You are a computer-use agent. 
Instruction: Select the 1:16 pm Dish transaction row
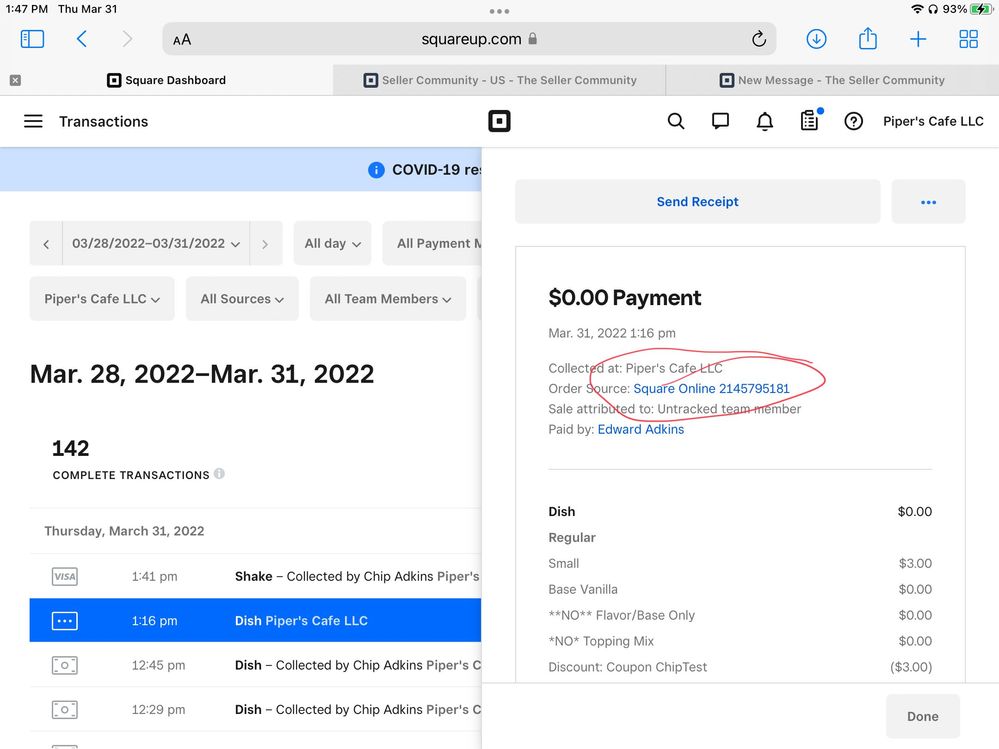point(255,620)
